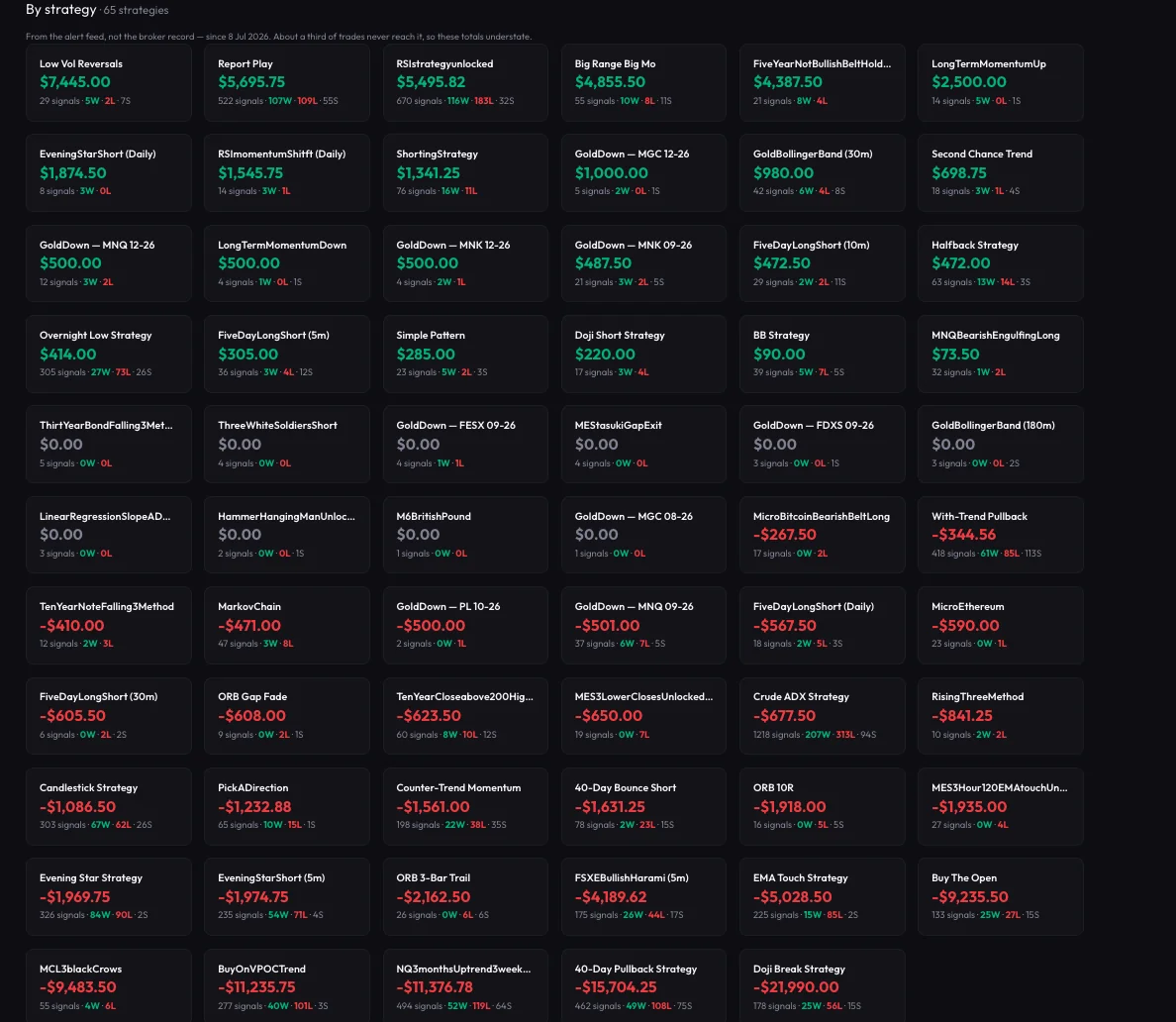Open the BB Strategy card

(822, 355)
